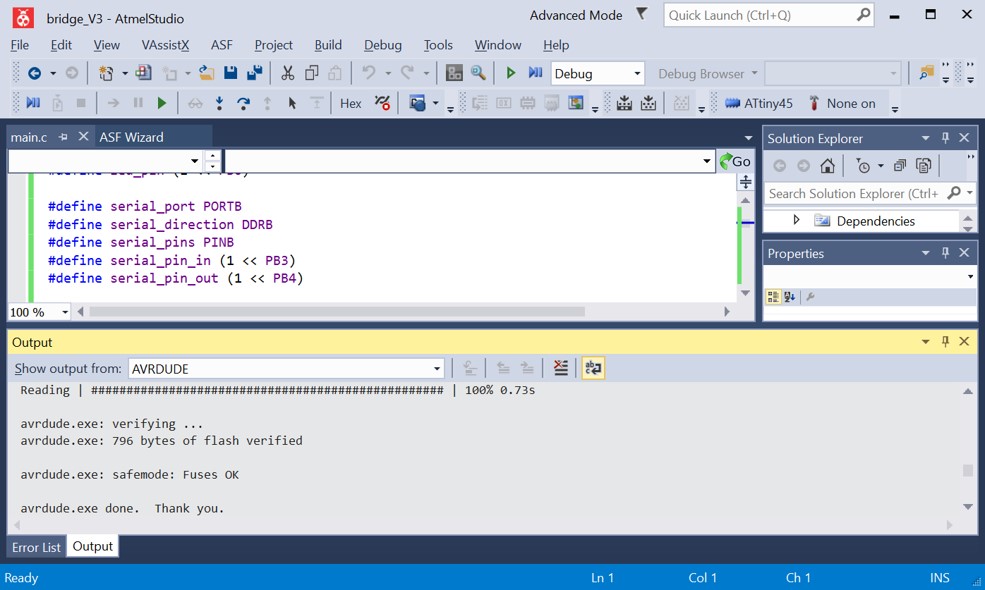Viewport: 985px width, 590px height.
Task: Switch to the Error List tab
Action: (36, 547)
